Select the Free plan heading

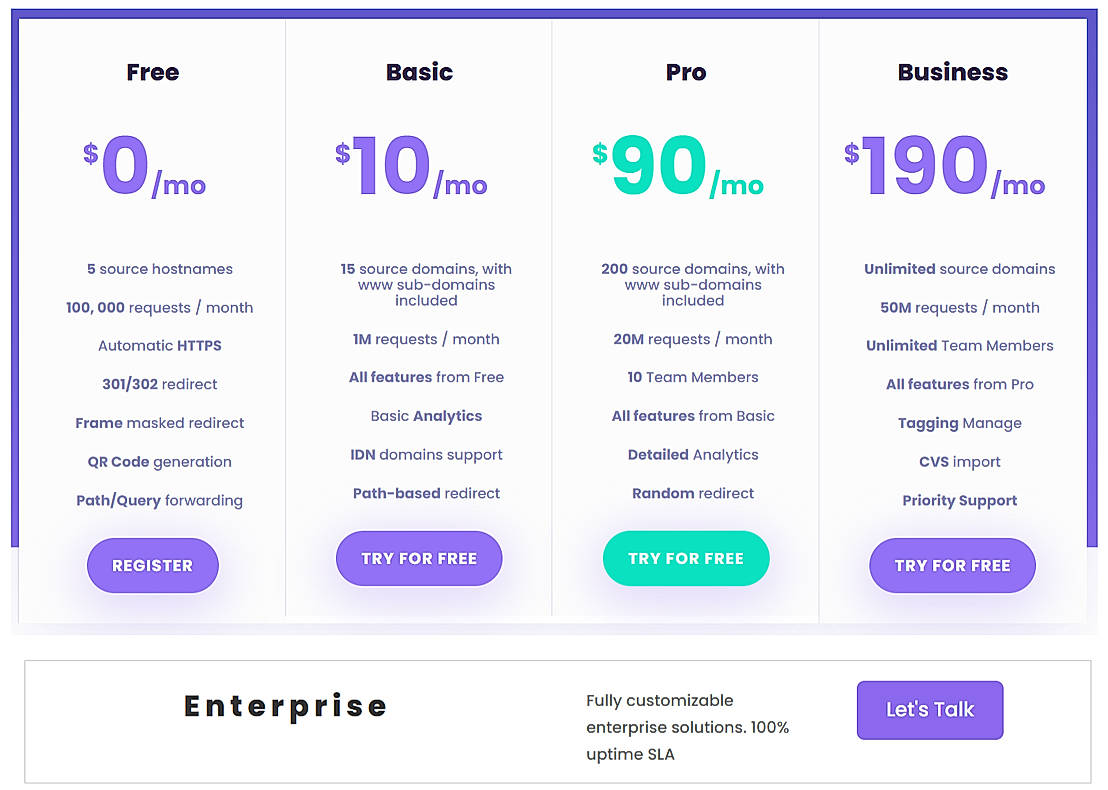pos(153,72)
